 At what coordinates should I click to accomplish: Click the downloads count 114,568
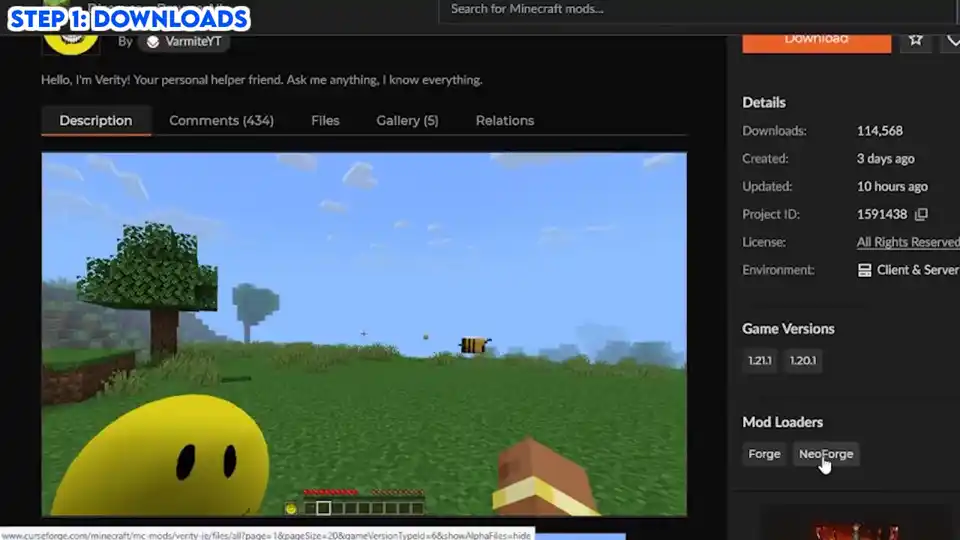(x=880, y=131)
